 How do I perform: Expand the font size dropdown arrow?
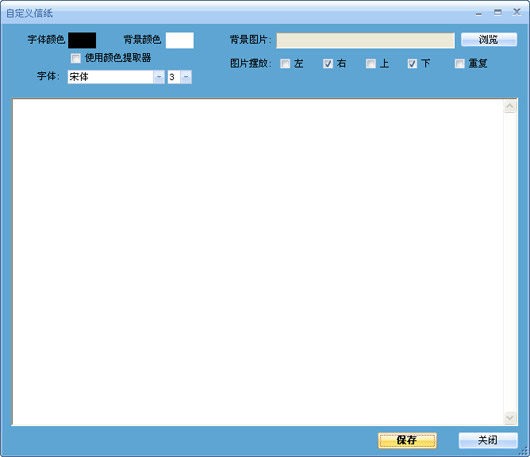pos(186,77)
